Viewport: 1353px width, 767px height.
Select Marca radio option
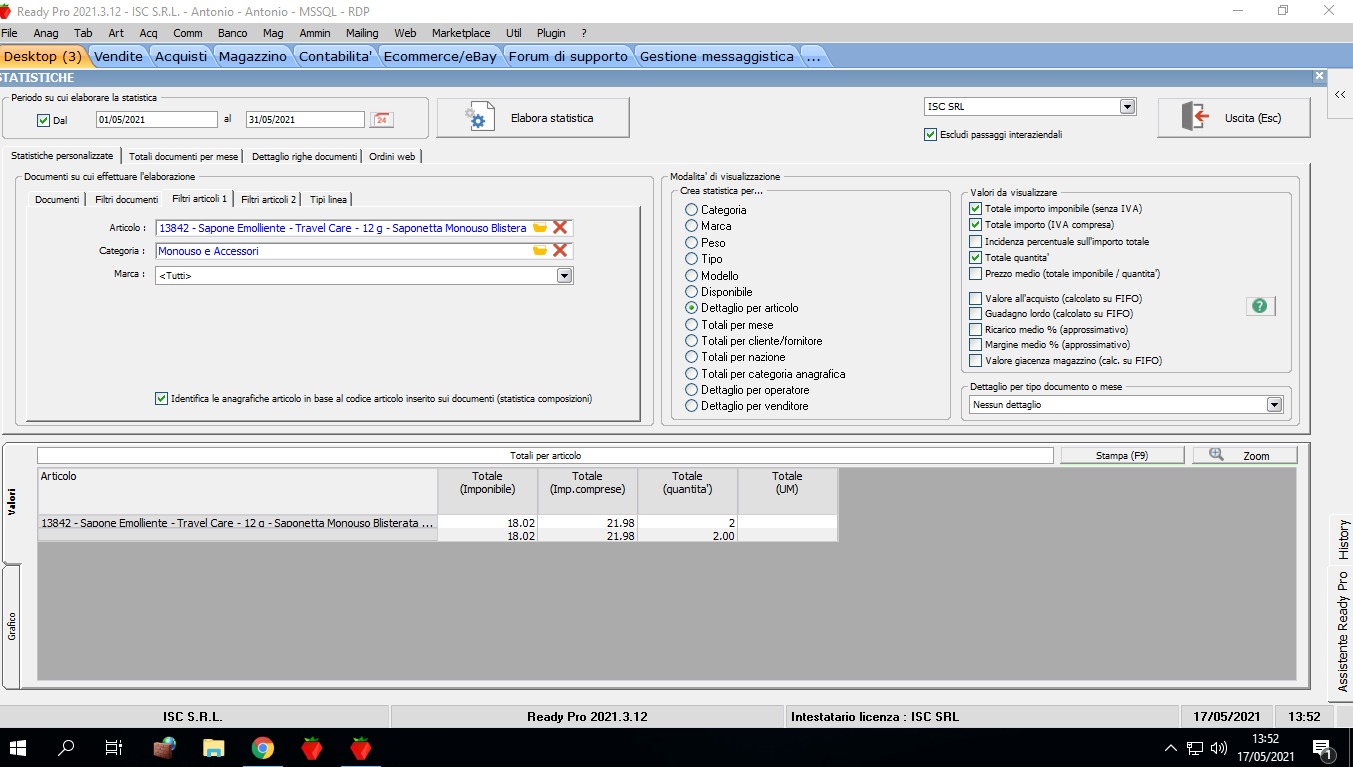point(691,226)
